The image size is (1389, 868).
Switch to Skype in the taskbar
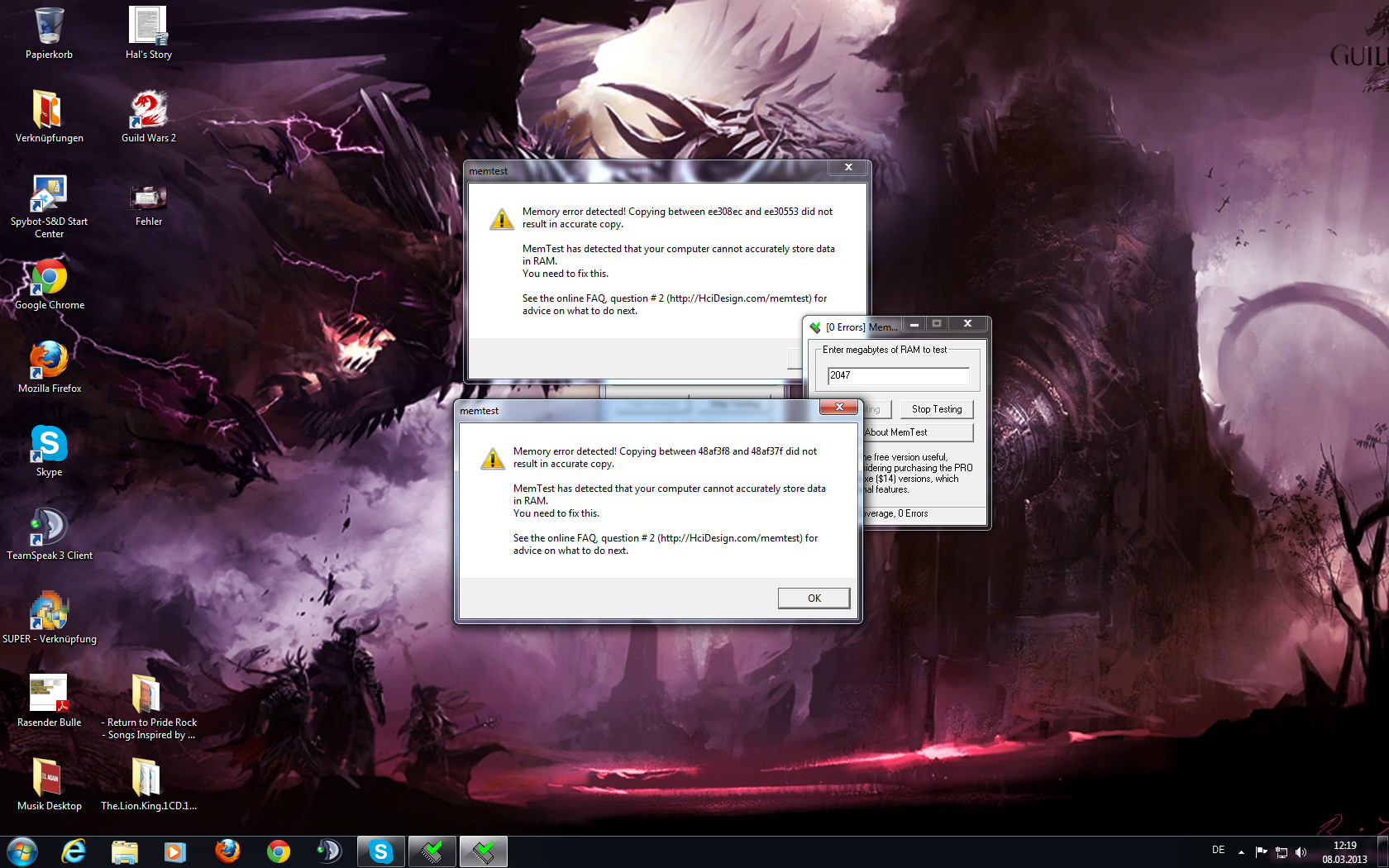(x=380, y=851)
